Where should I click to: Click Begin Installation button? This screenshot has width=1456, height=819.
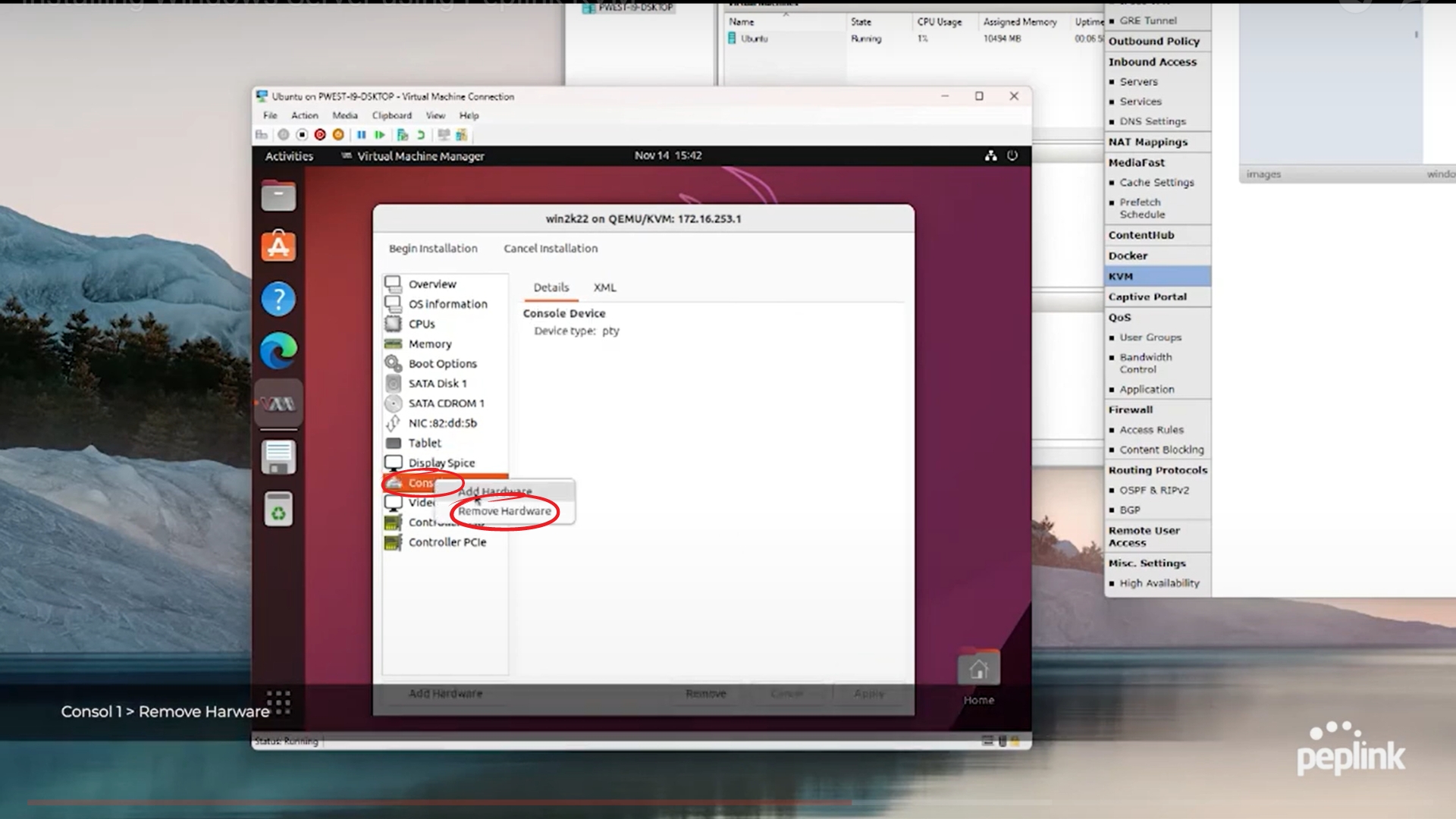point(433,249)
